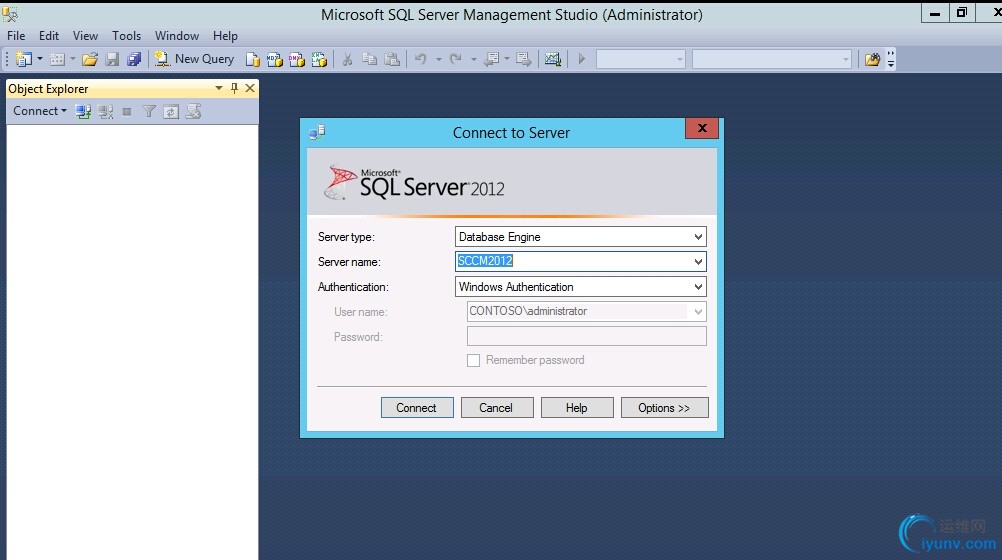This screenshot has width=1002, height=560.
Task: Click the Filter funnel icon in Object Explorer
Action: tap(149, 112)
